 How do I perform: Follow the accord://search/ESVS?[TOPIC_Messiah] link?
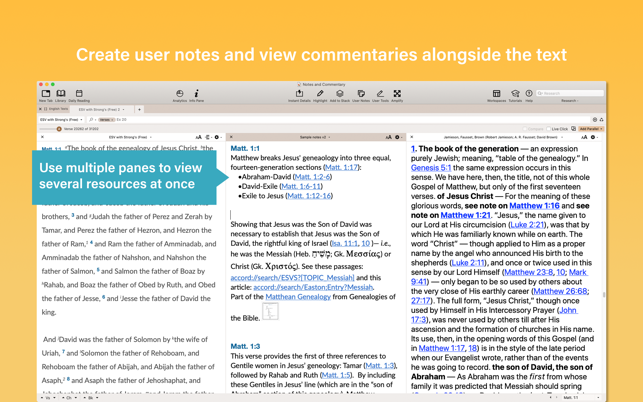pyautogui.click(x=292, y=278)
